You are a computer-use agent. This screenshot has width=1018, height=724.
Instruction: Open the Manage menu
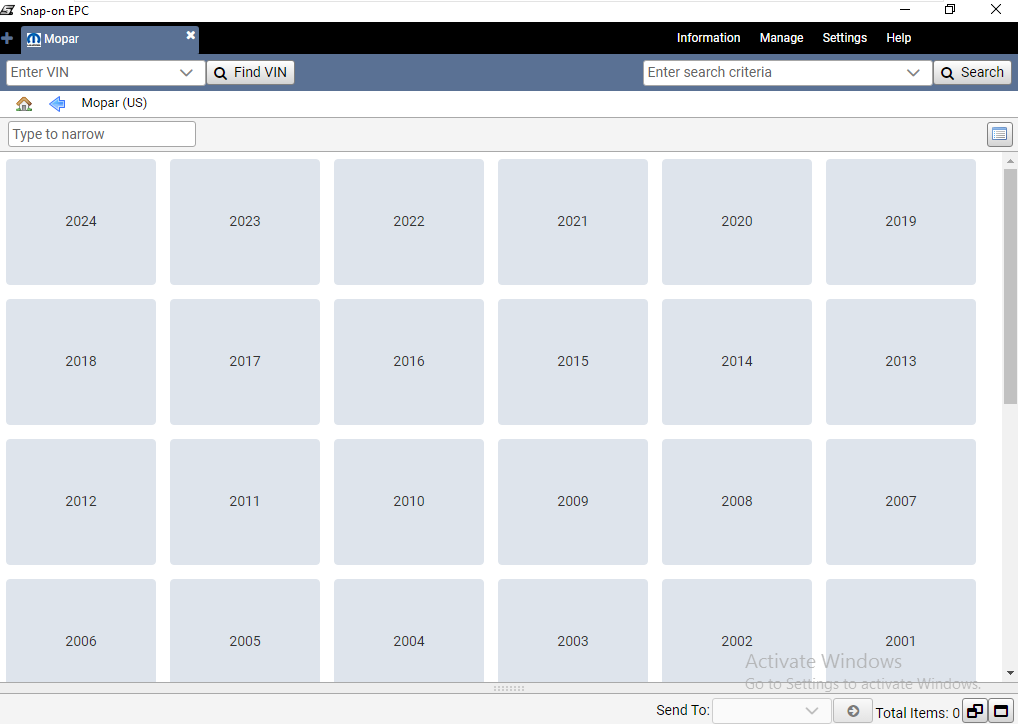point(781,38)
